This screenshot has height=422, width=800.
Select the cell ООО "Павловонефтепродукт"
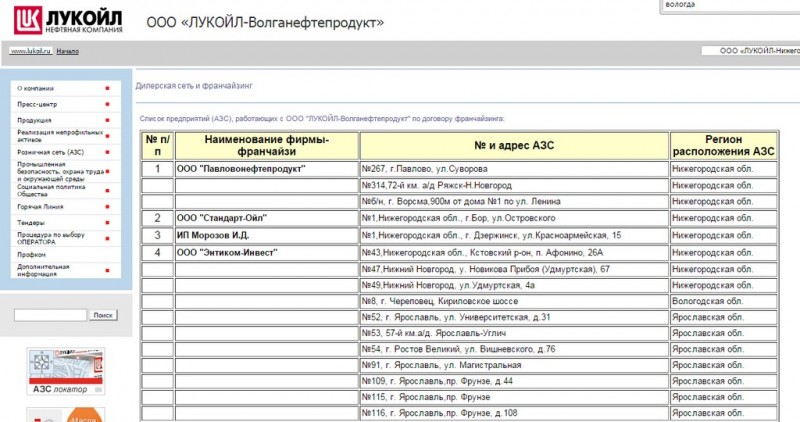coord(267,169)
